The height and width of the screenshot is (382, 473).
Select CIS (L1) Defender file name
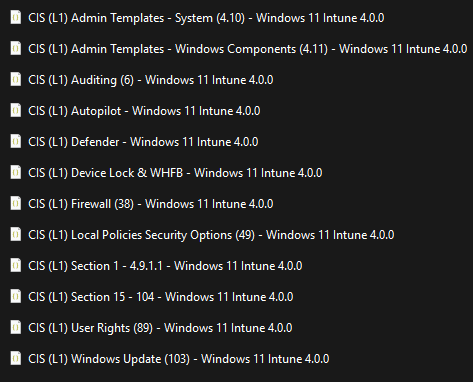point(143,142)
